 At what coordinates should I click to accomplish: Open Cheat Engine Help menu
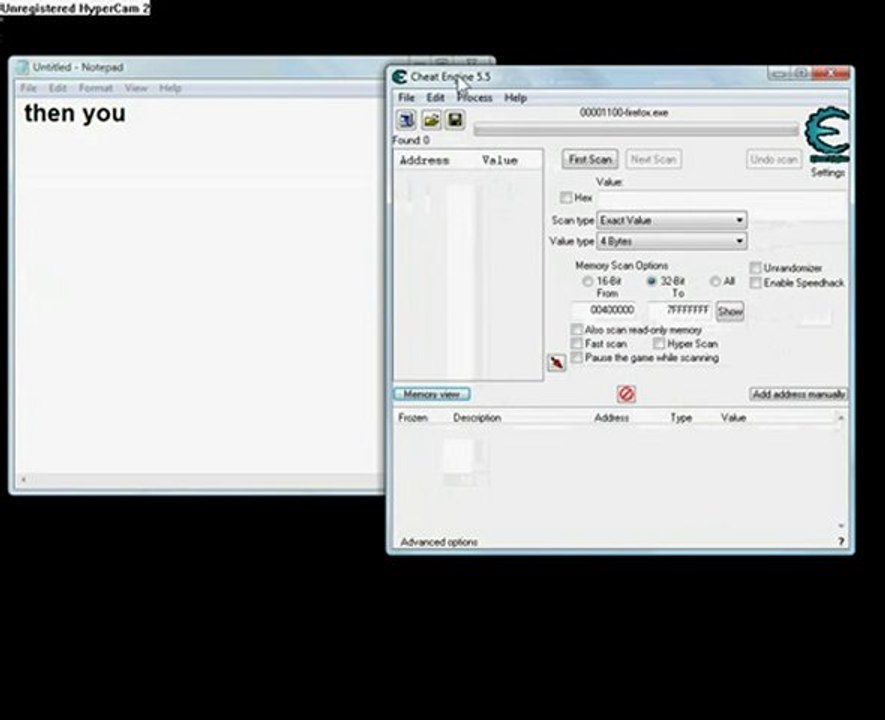515,98
